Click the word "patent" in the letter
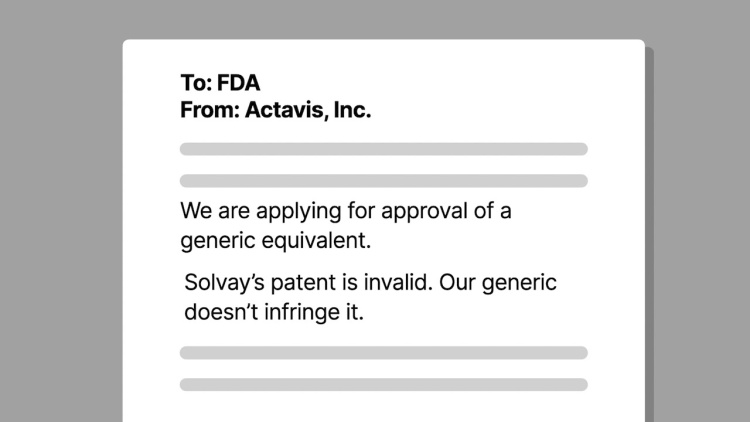750x422 pixels. tap(303, 283)
